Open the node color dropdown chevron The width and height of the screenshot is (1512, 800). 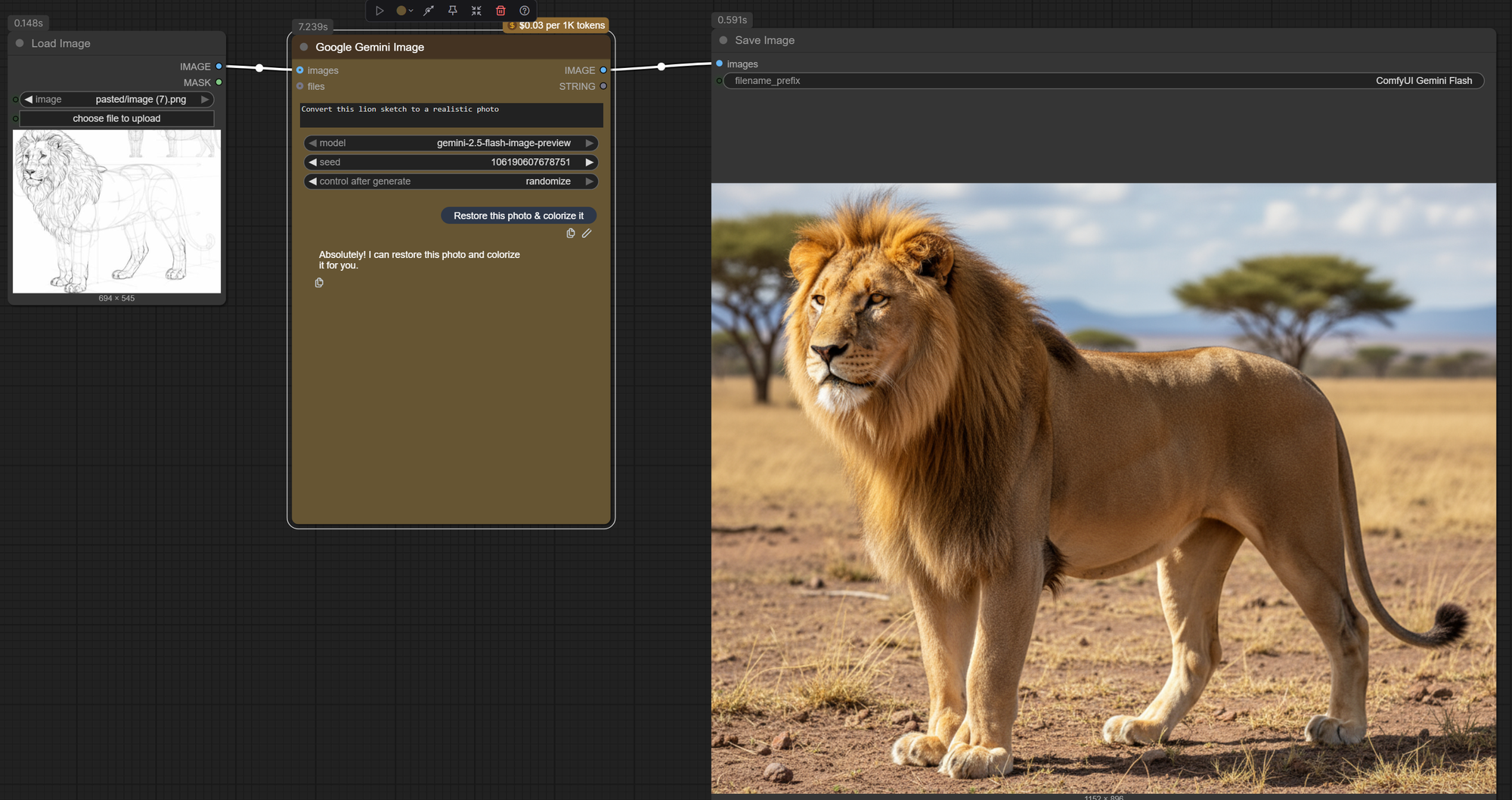[x=412, y=11]
